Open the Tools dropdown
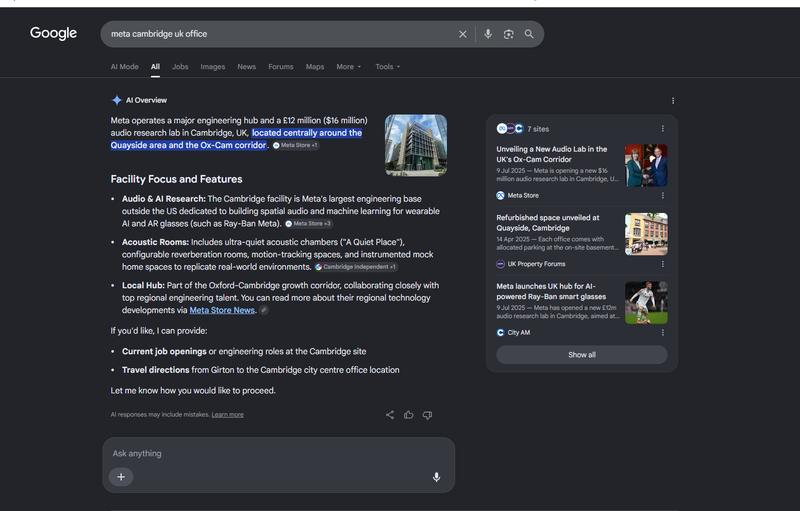The height and width of the screenshot is (511, 800). tap(388, 67)
